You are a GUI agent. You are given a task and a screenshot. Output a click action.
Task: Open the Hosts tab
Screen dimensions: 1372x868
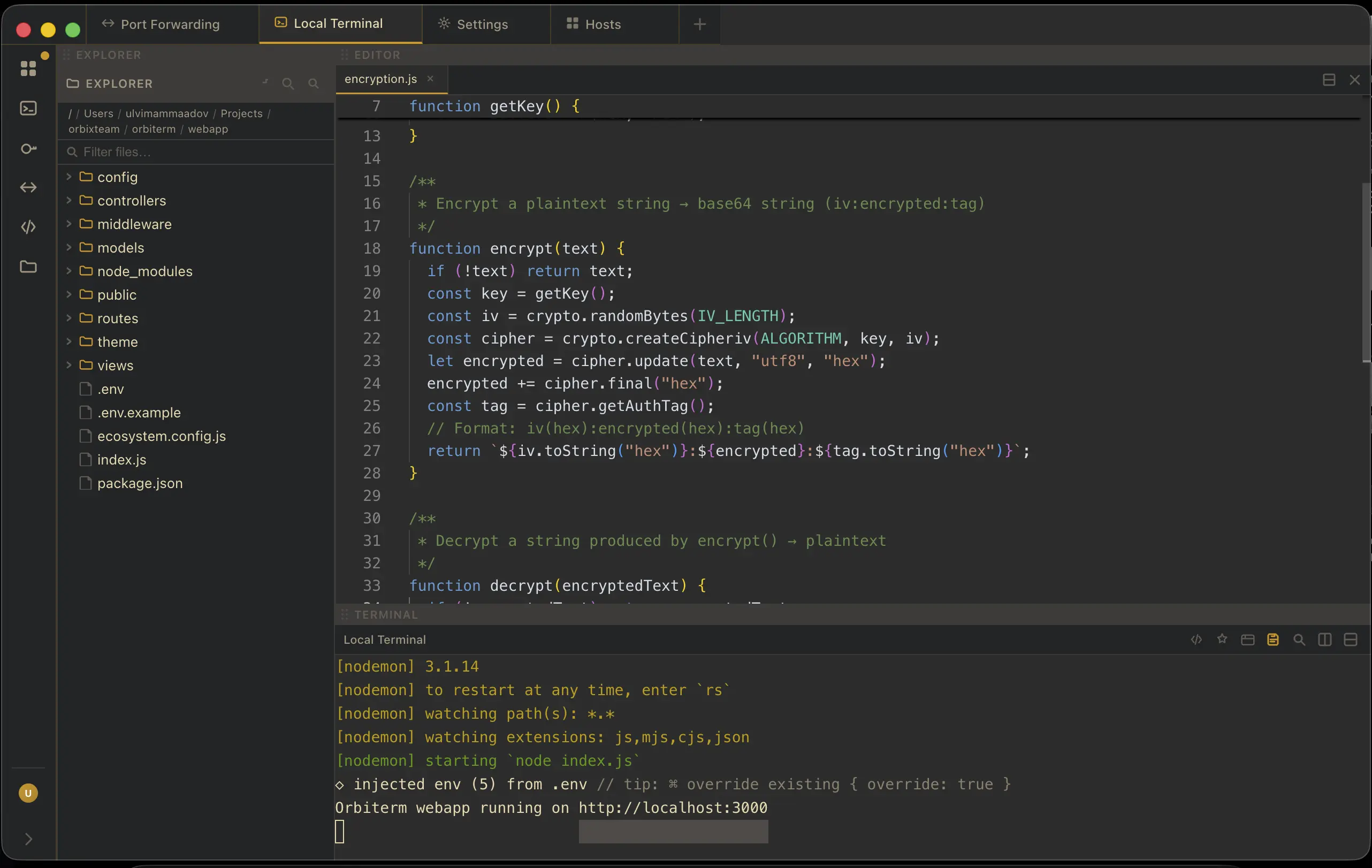pos(615,24)
